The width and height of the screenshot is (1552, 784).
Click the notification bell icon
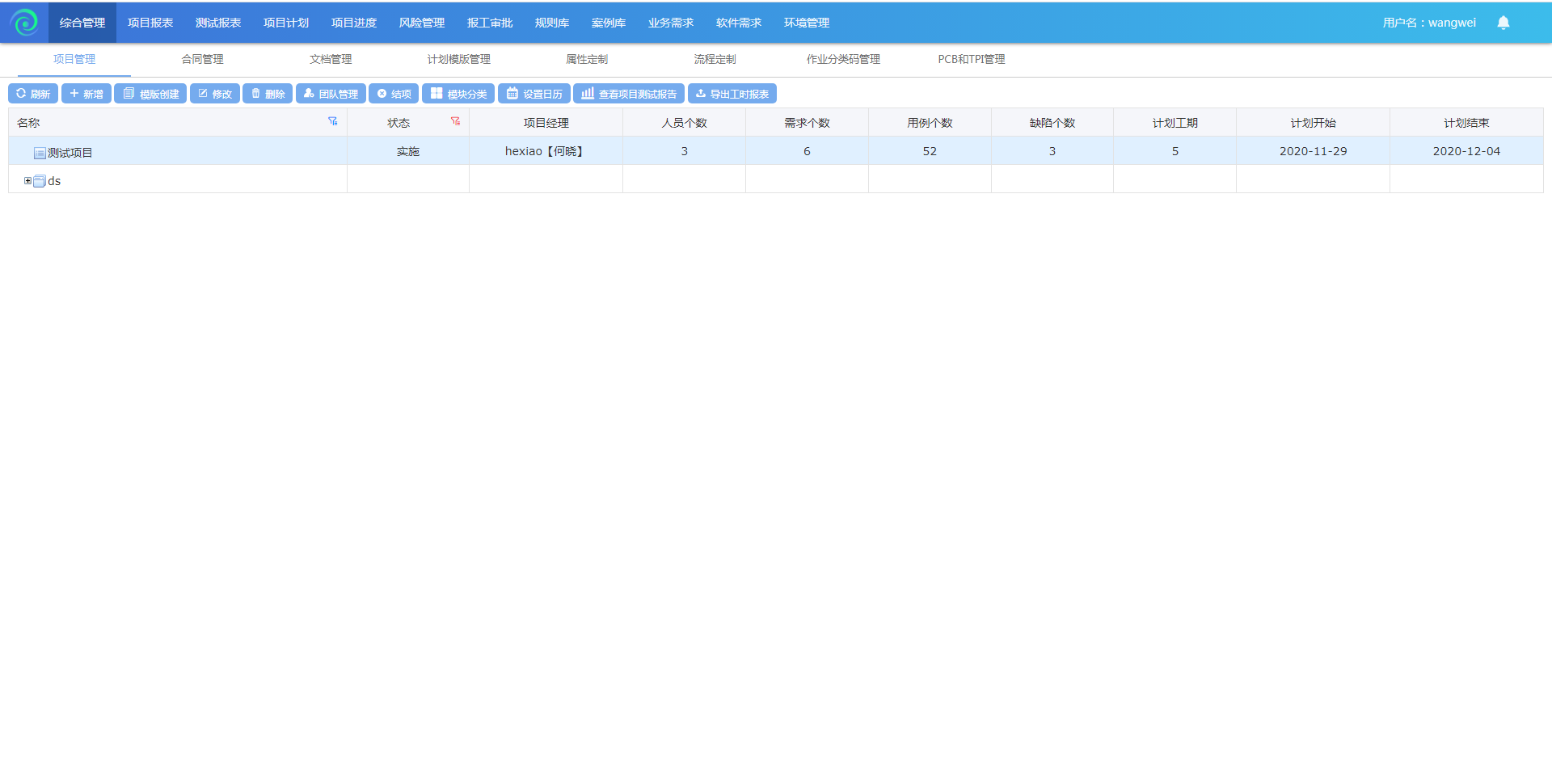pyautogui.click(x=1503, y=23)
